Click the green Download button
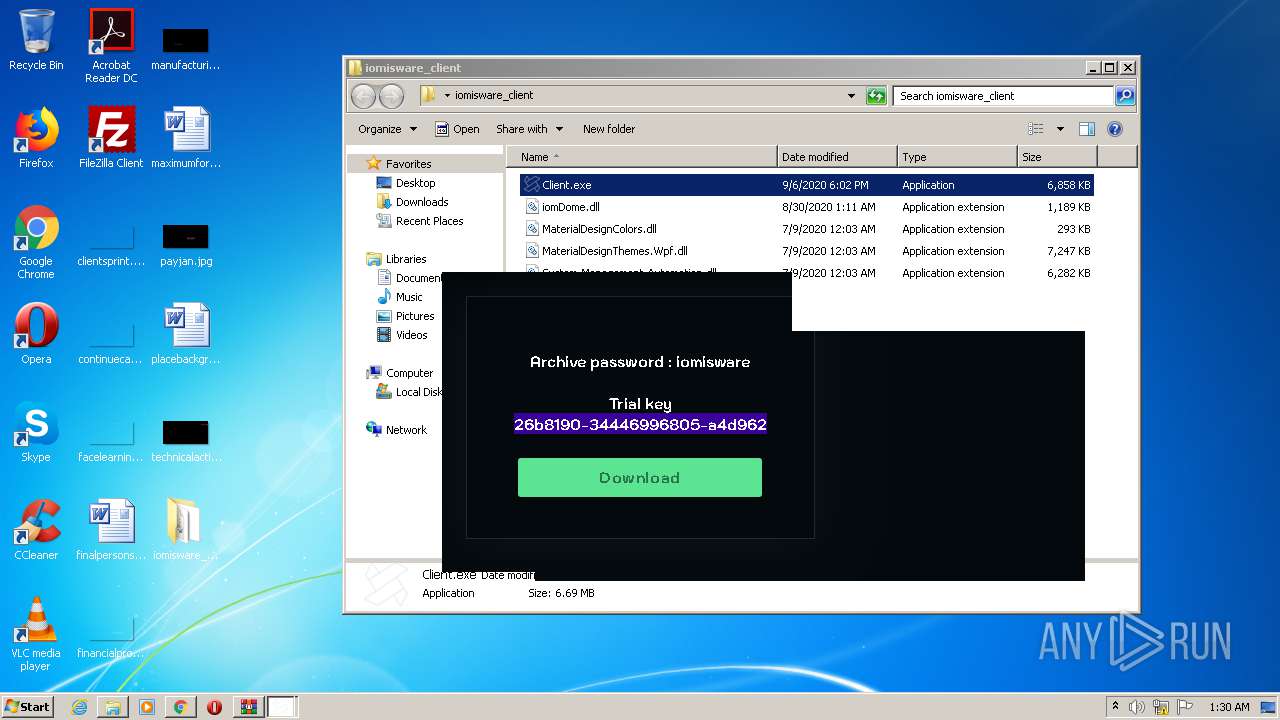1280x720 pixels. tap(640, 478)
